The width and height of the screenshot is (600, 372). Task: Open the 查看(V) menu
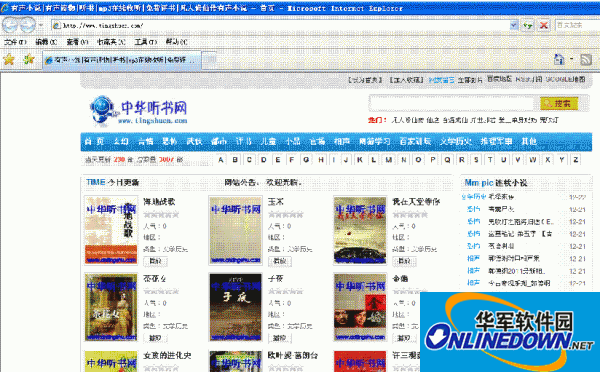77,42
